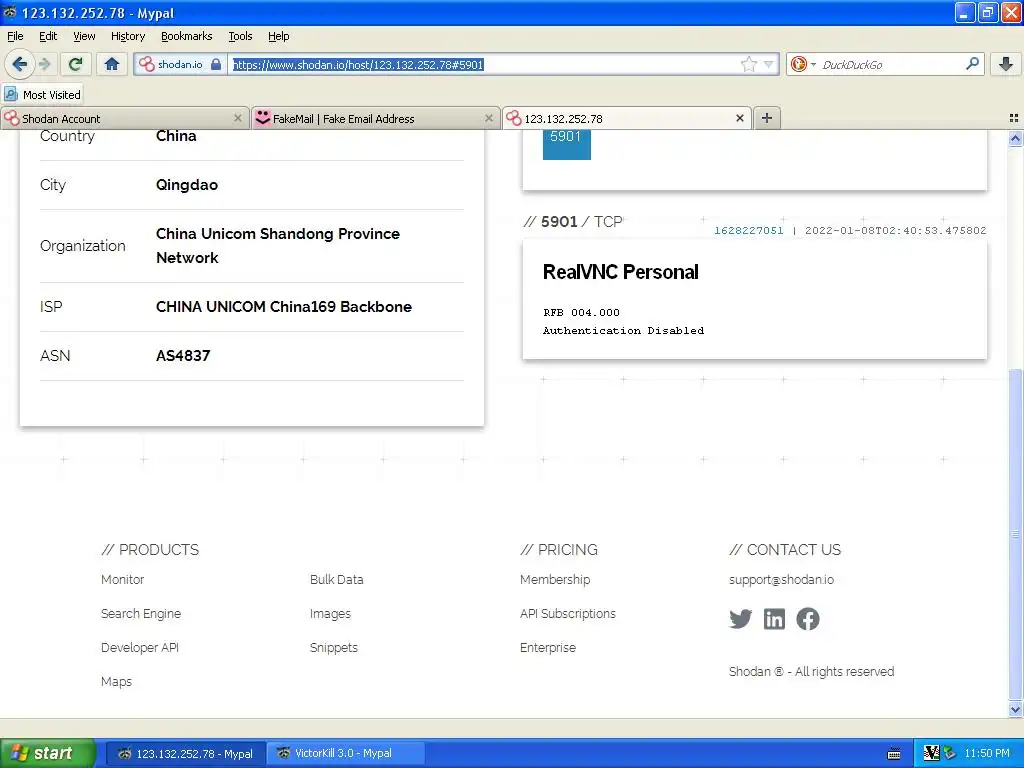1024x768 pixels.
Task: Close the 123.132.252.78 tab
Action: [740, 118]
